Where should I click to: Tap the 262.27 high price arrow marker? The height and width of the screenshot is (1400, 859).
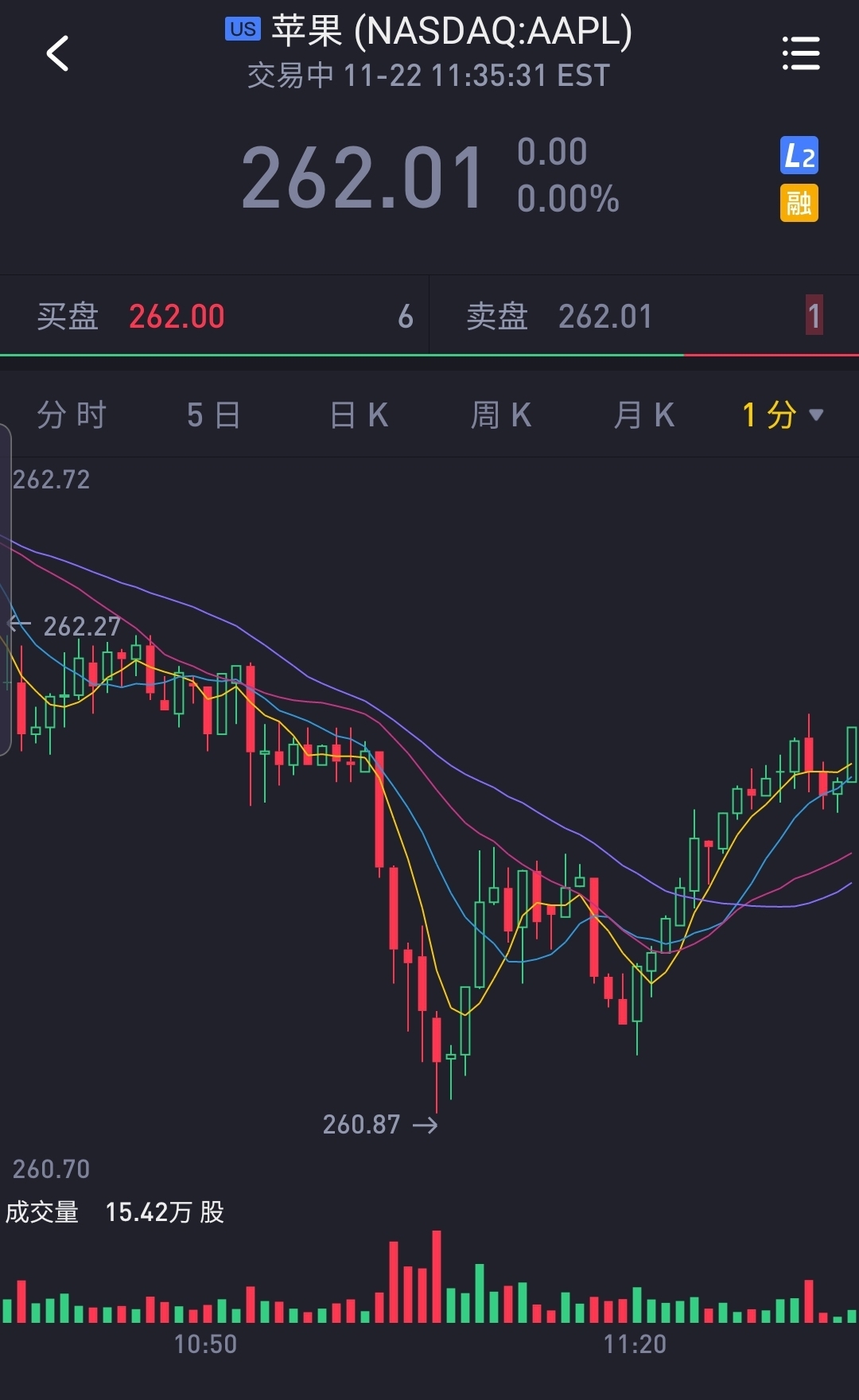pos(64,626)
